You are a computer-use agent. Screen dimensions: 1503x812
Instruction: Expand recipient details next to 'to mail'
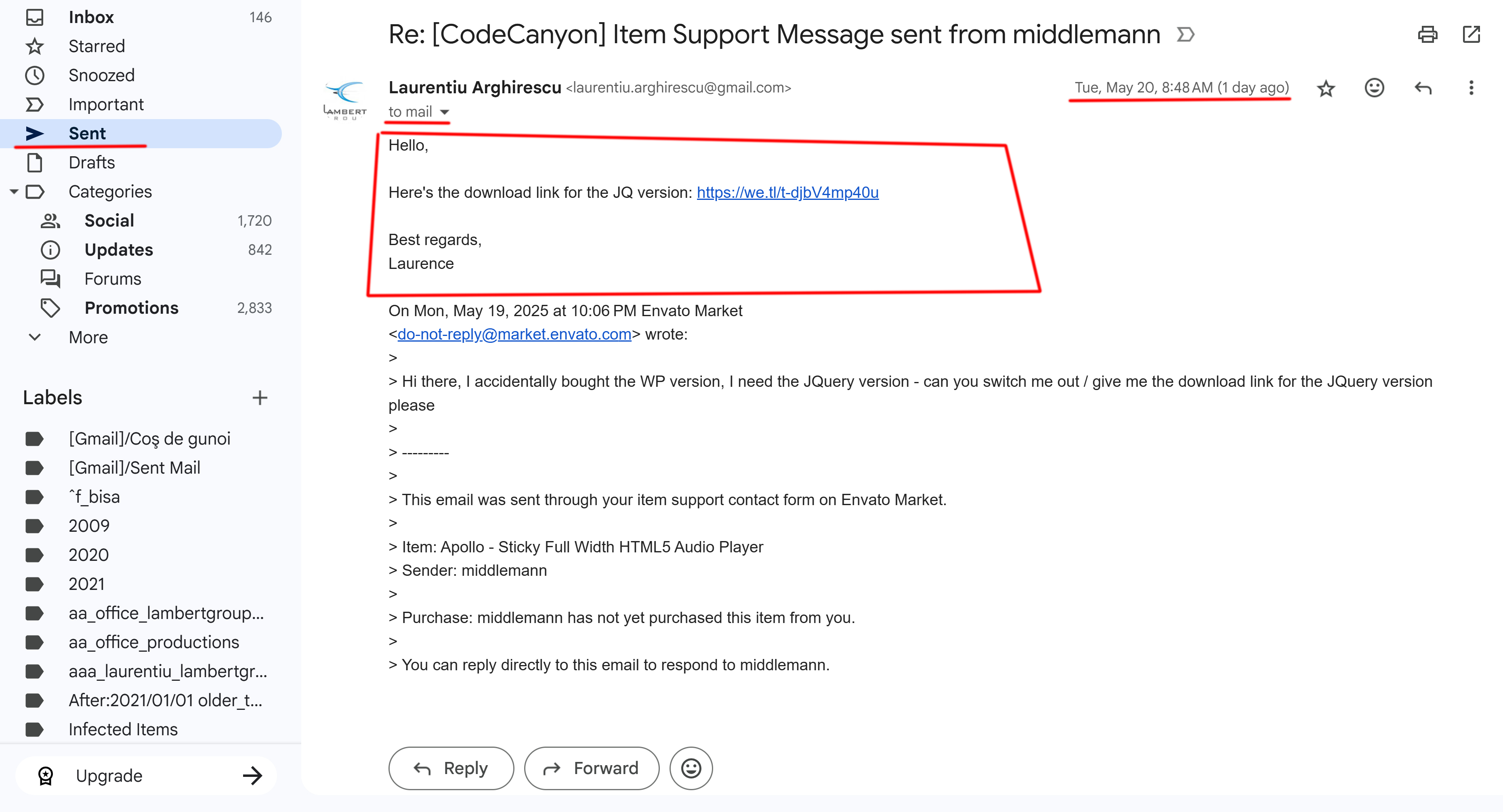point(445,112)
